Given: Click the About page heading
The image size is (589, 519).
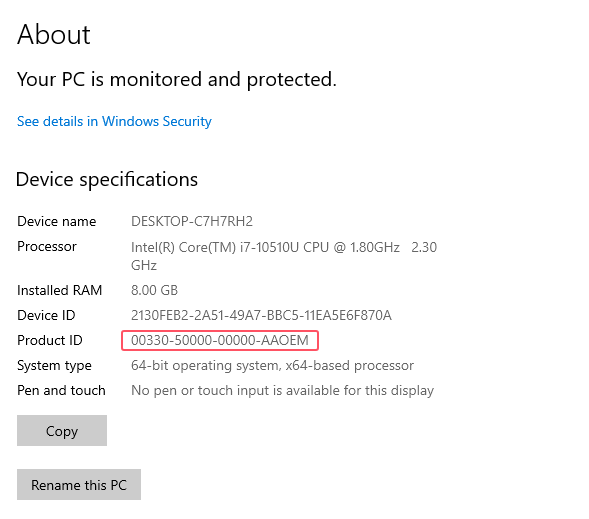Looking at the screenshot, I should click(54, 34).
